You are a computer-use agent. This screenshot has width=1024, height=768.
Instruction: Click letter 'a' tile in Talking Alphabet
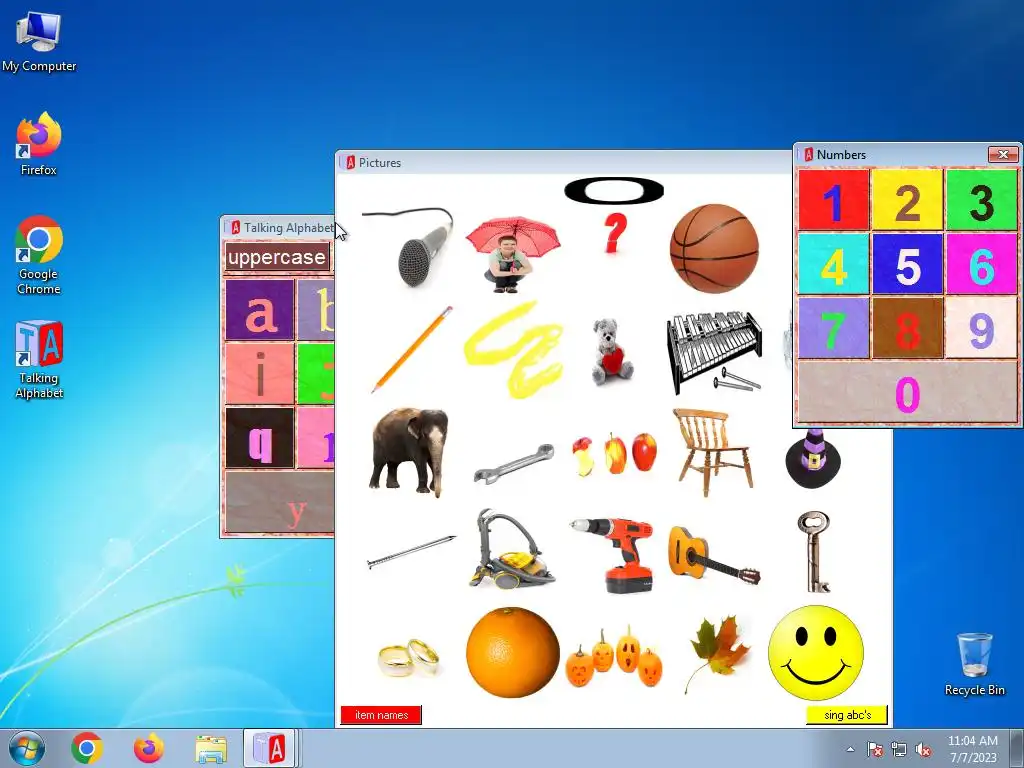(x=260, y=311)
